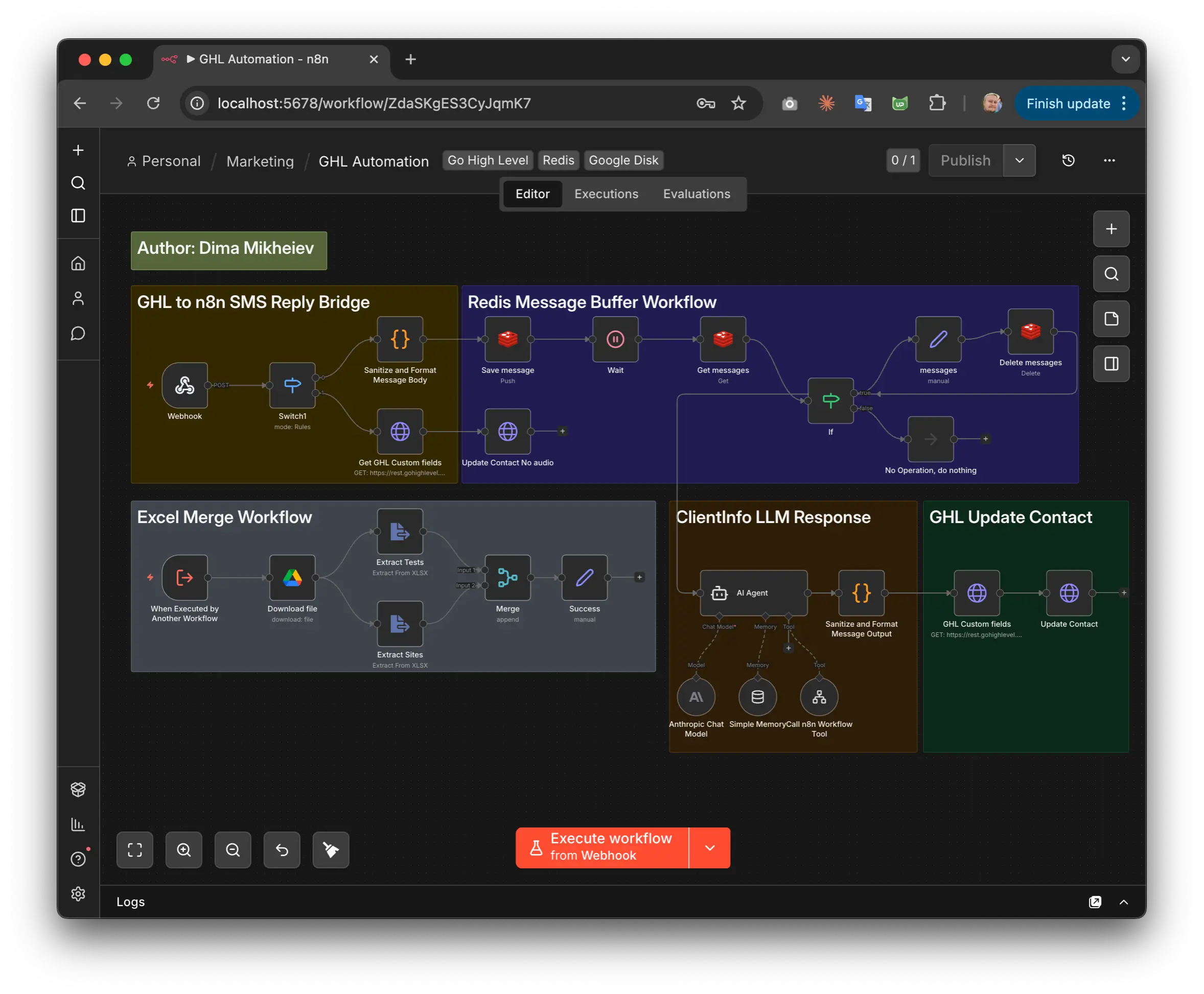
Task: Select the Download file Google Drive node
Action: pyautogui.click(x=292, y=577)
